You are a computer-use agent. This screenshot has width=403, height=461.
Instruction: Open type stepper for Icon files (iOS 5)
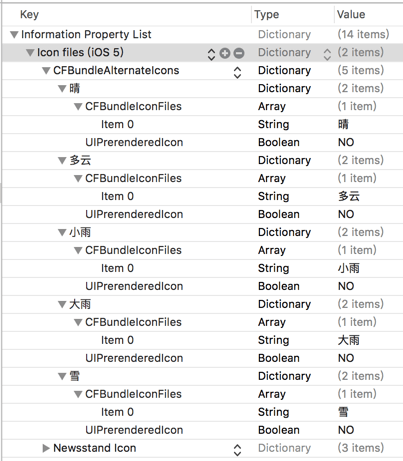[327, 54]
